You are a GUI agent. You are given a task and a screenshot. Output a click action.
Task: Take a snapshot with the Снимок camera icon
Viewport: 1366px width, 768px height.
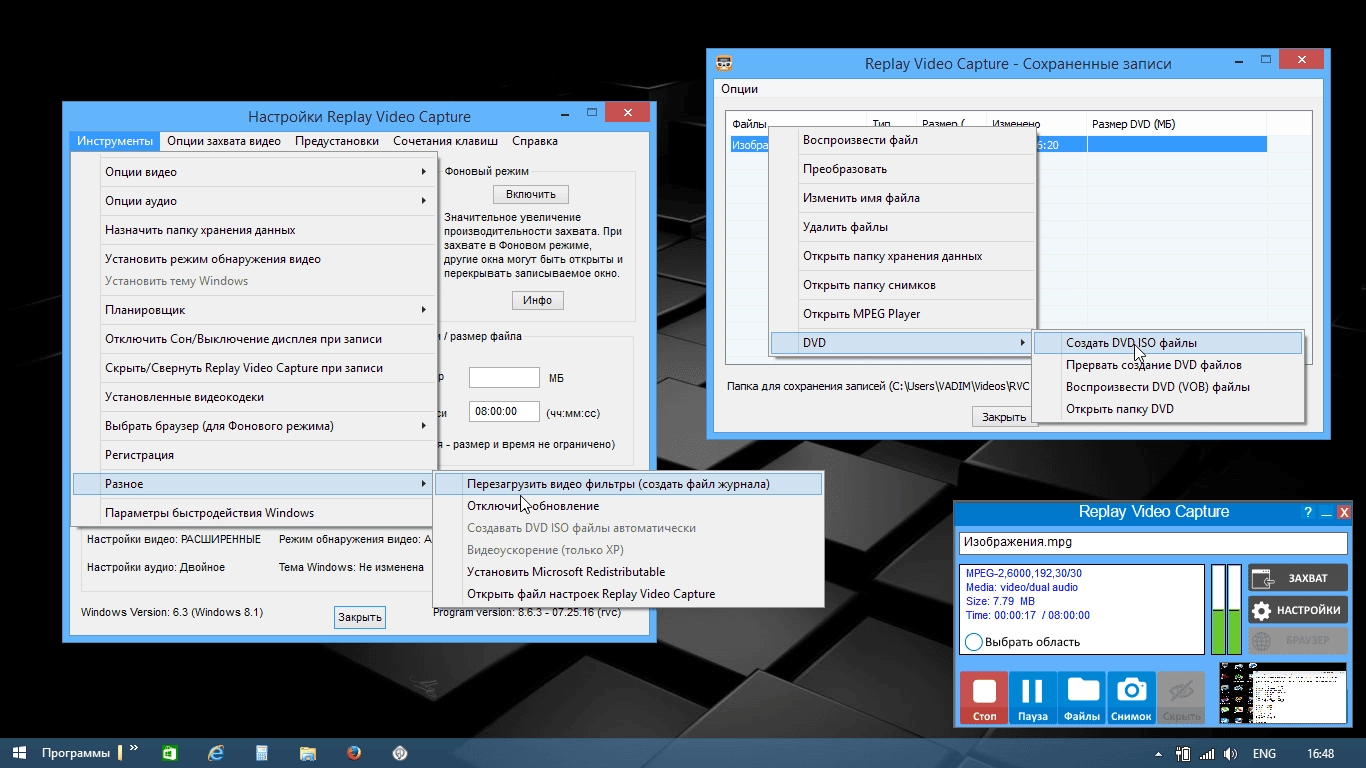coord(1131,698)
